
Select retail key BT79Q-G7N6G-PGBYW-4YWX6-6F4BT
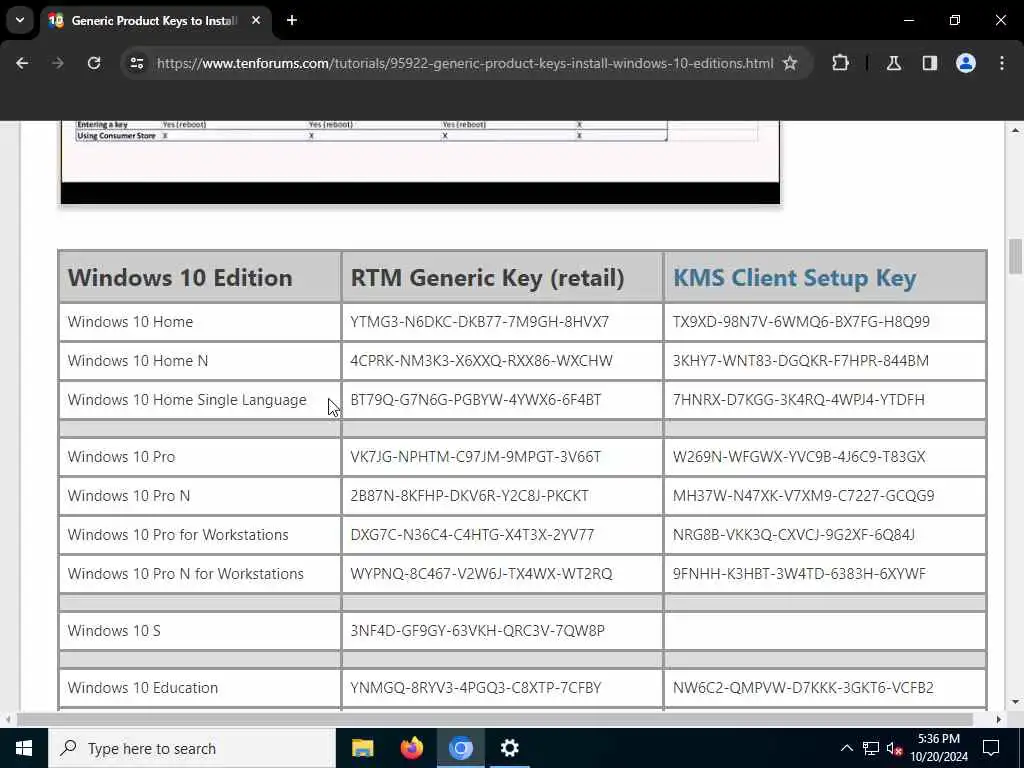[x=475, y=400]
